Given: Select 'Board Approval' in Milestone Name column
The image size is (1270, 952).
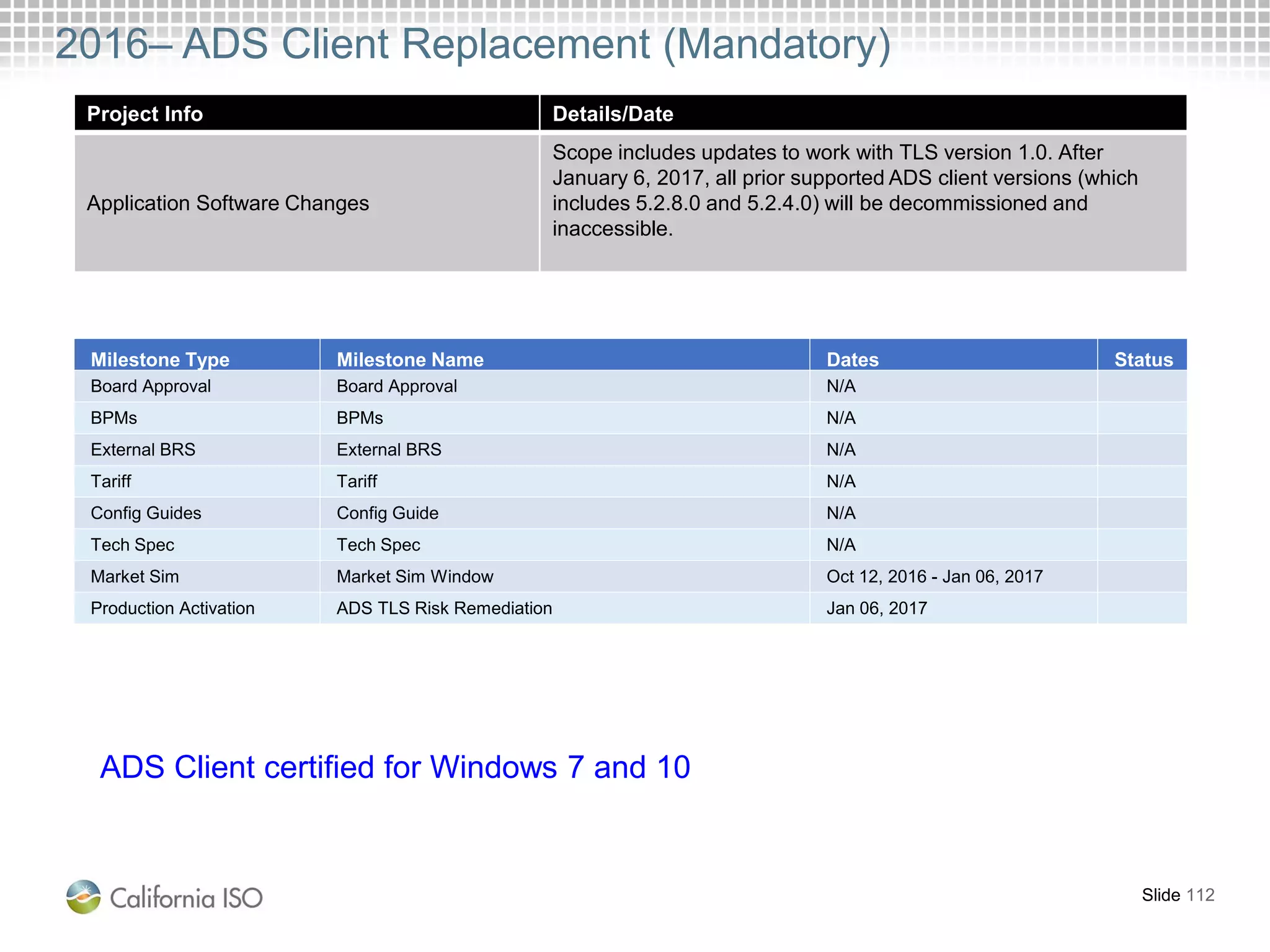Looking at the screenshot, I should point(397,386).
